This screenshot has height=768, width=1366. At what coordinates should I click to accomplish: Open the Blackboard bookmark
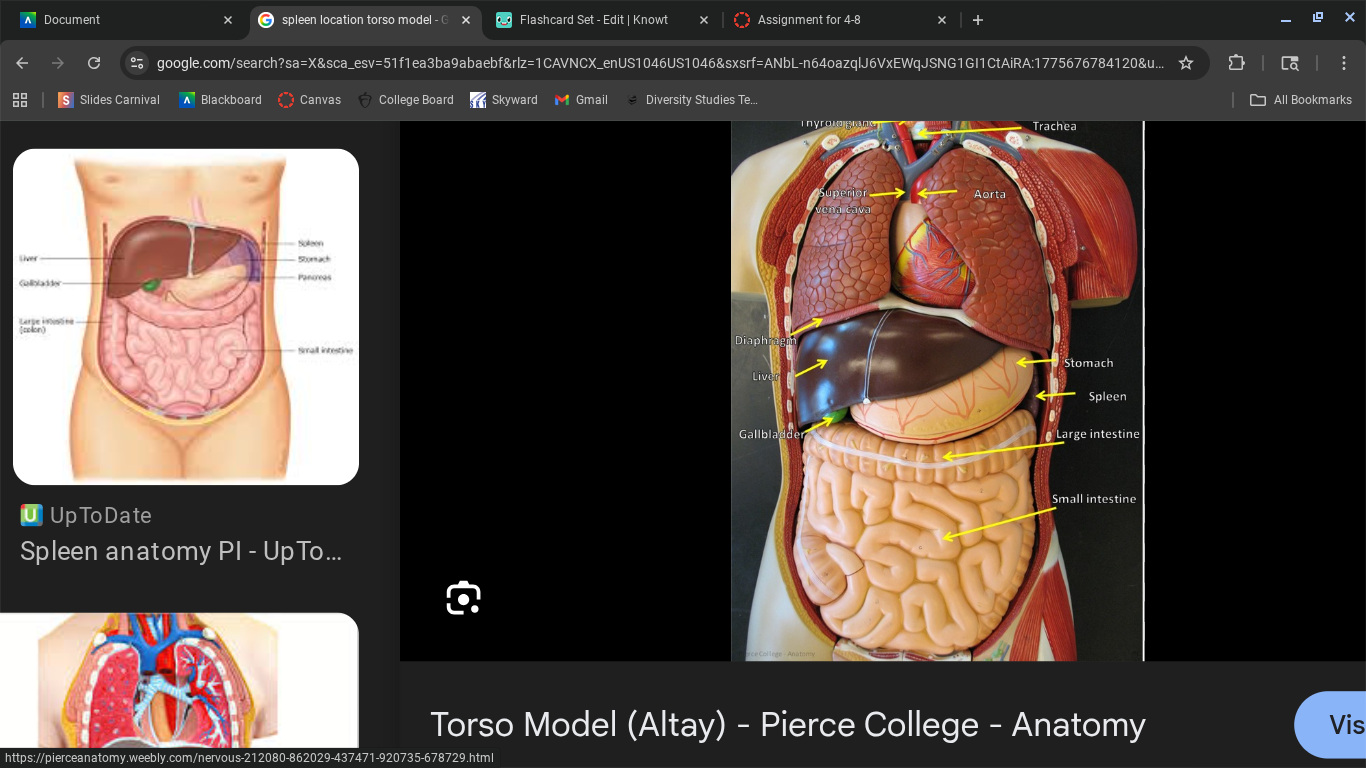(x=220, y=100)
